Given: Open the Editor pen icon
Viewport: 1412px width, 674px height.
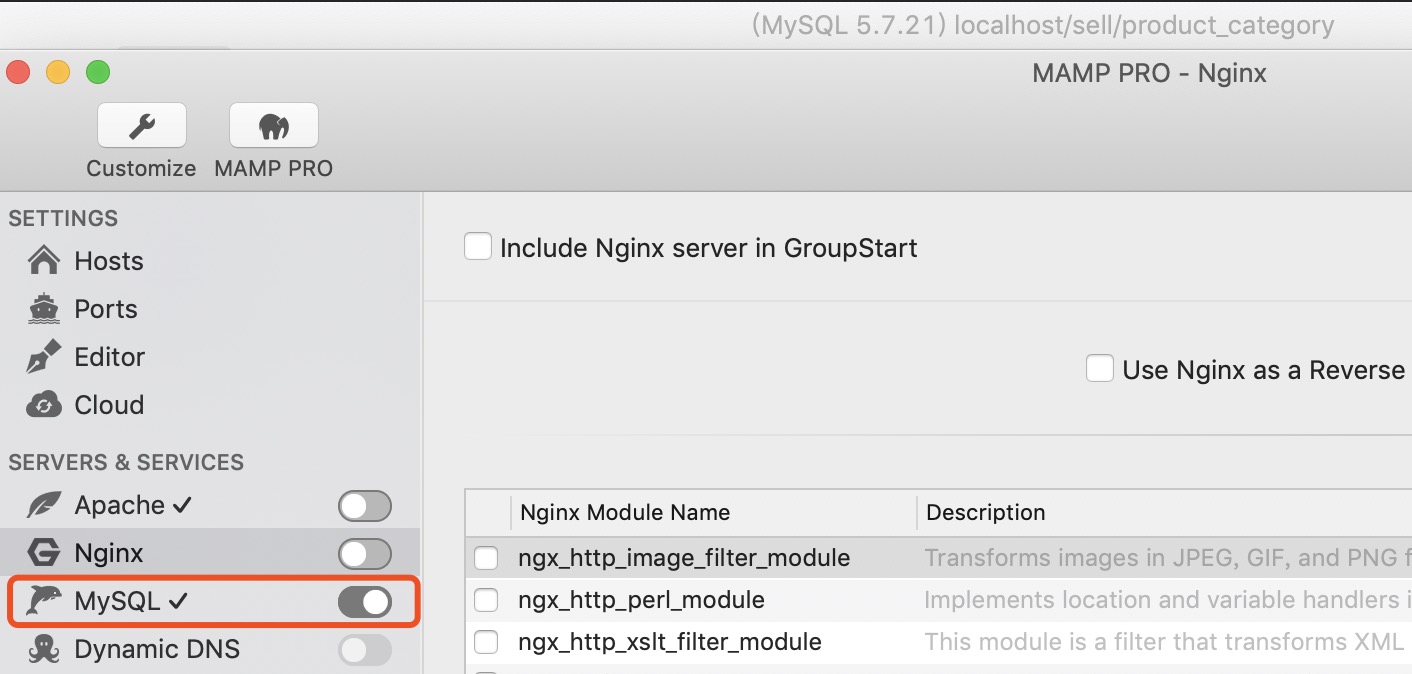Looking at the screenshot, I should coord(44,357).
